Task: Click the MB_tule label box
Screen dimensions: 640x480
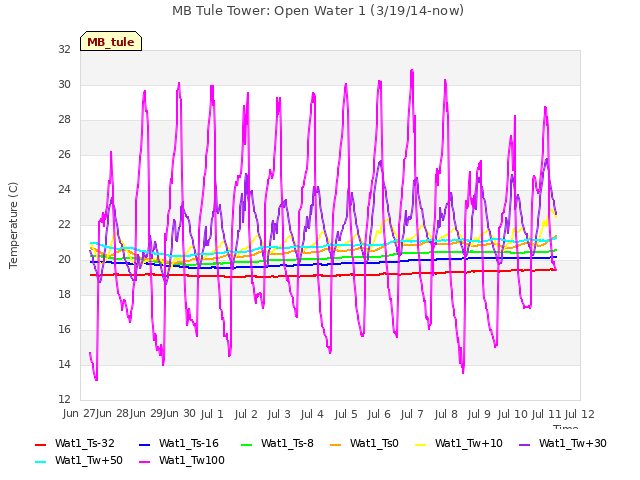Action: pyautogui.click(x=111, y=41)
